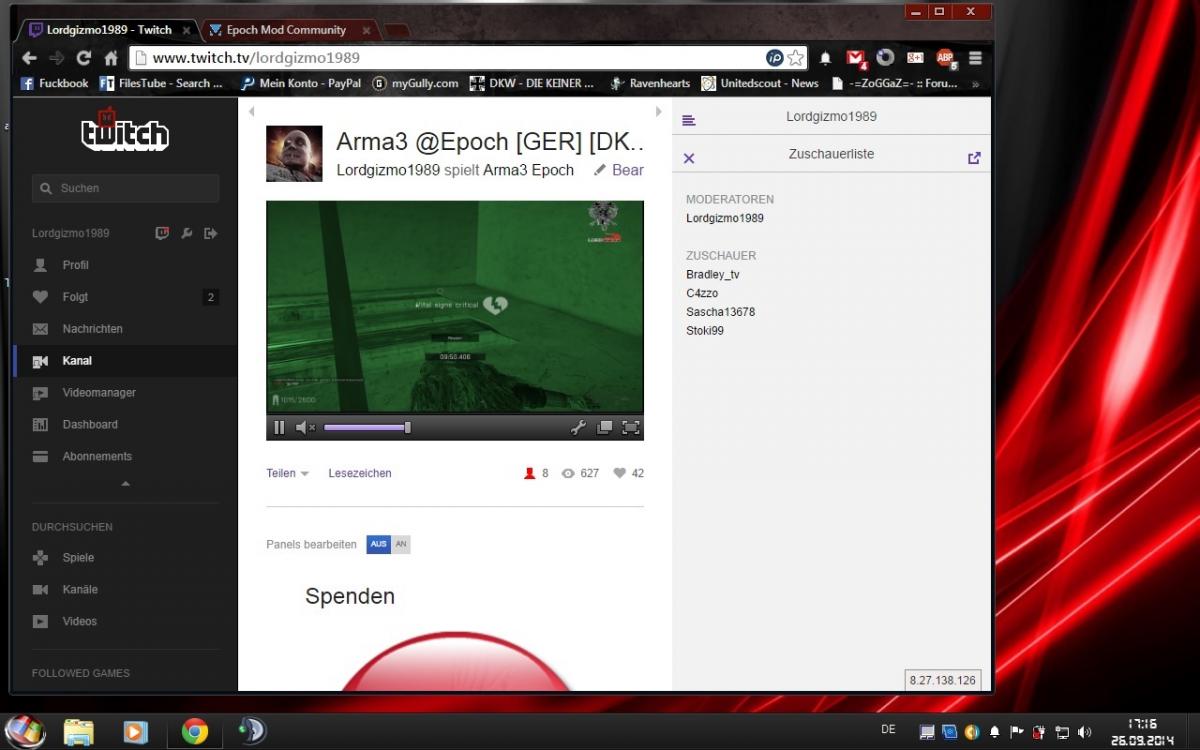Click the Twitch chat icon beside username
The height and width of the screenshot is (750, 1200).
point(162,233)
